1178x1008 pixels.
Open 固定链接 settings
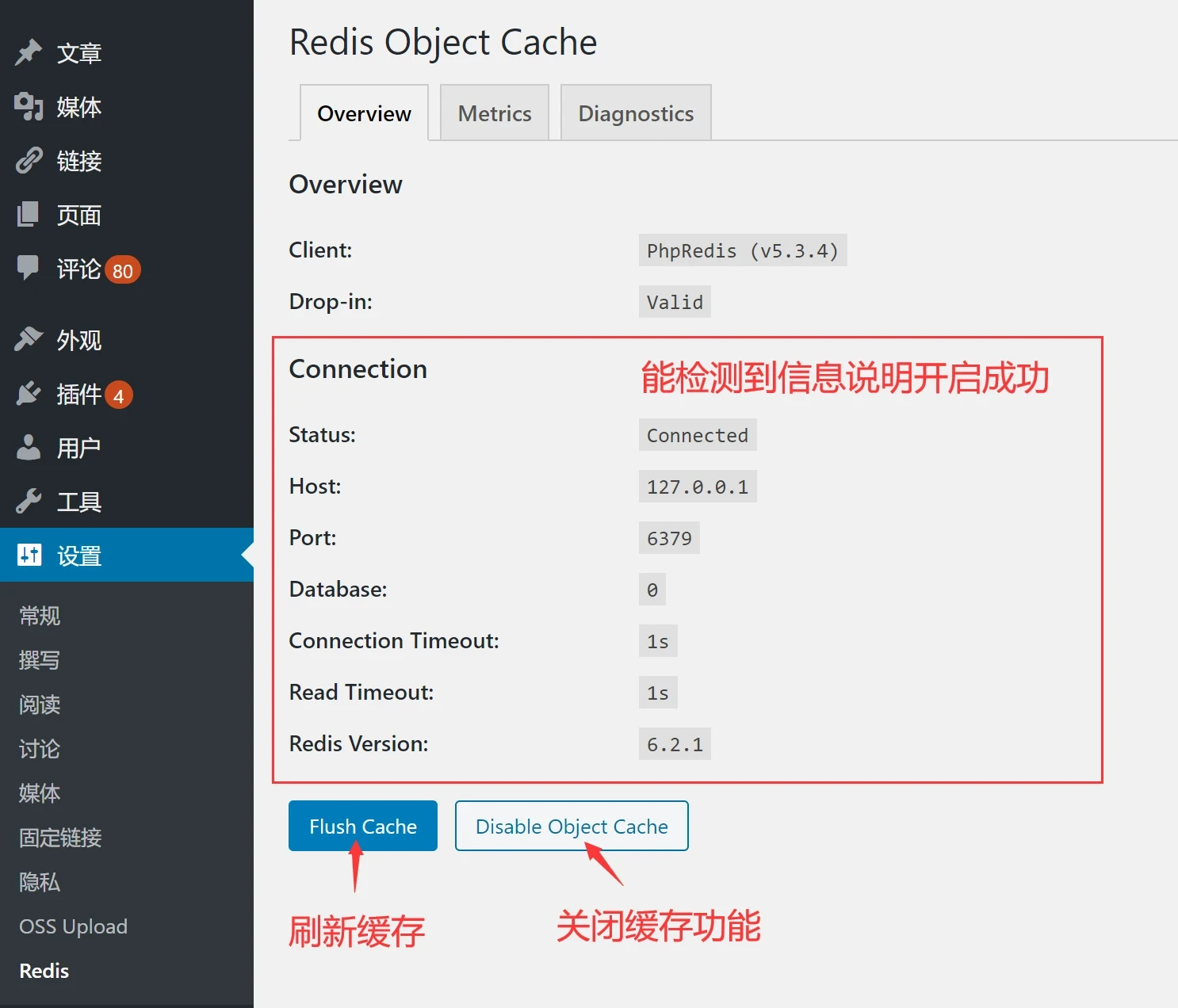tap(59, 838)
